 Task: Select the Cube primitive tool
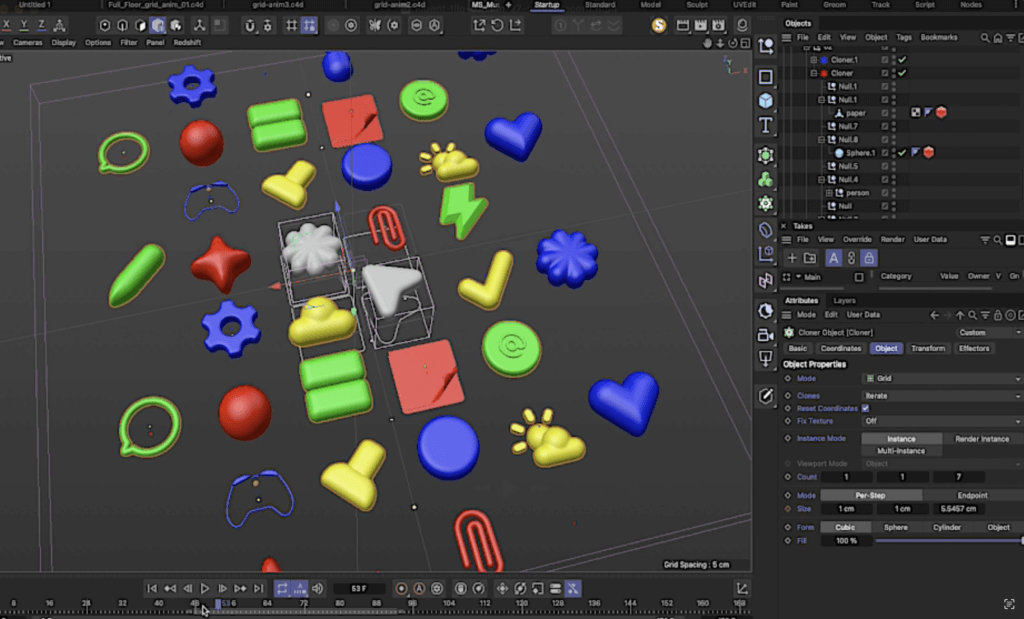point(766,101)
